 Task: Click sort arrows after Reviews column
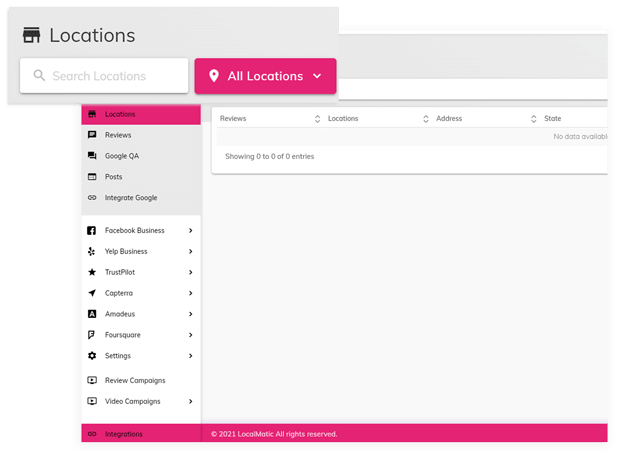tap(317, 119)
